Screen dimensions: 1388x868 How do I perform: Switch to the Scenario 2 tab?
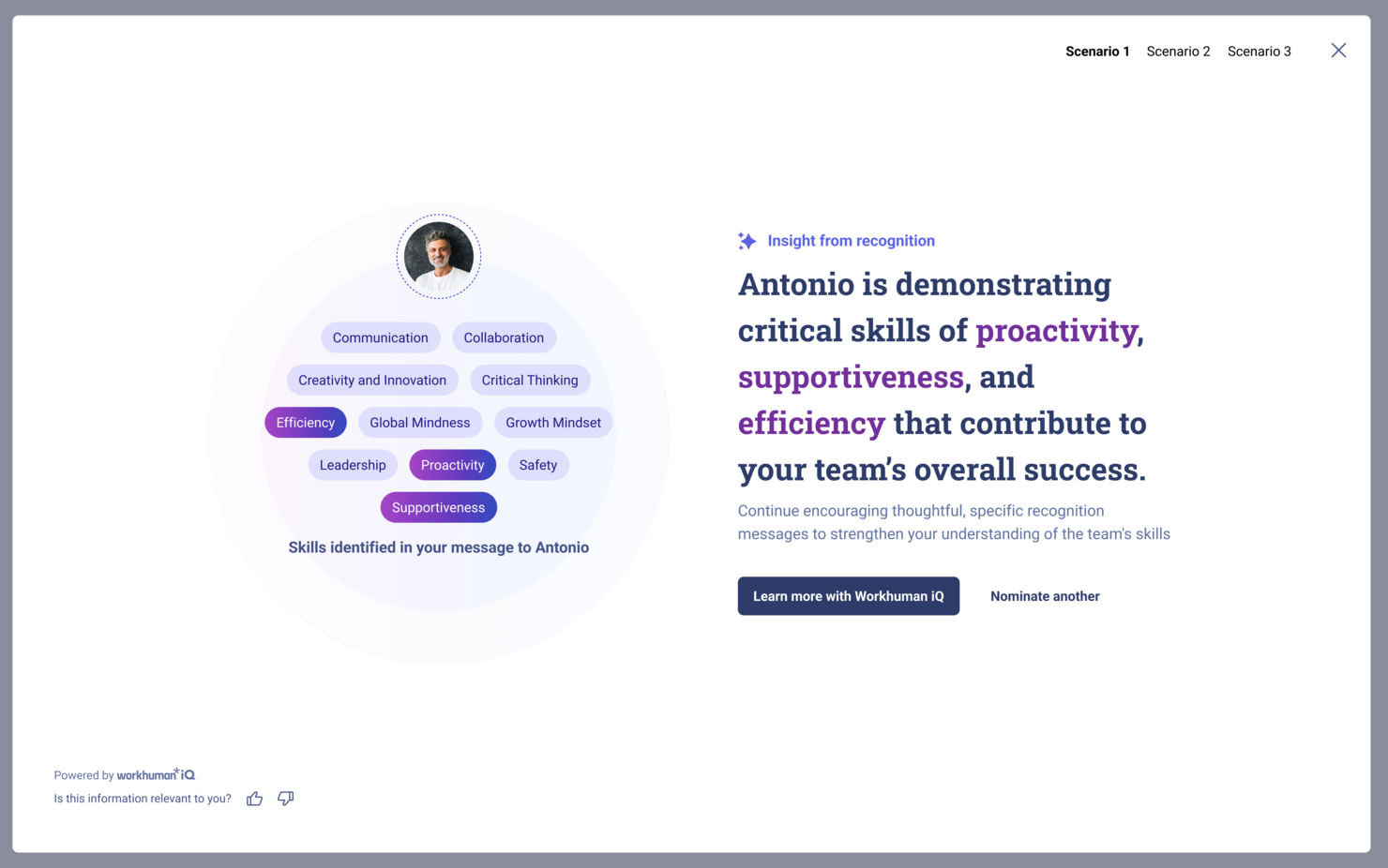click(x=1178, y=51)
